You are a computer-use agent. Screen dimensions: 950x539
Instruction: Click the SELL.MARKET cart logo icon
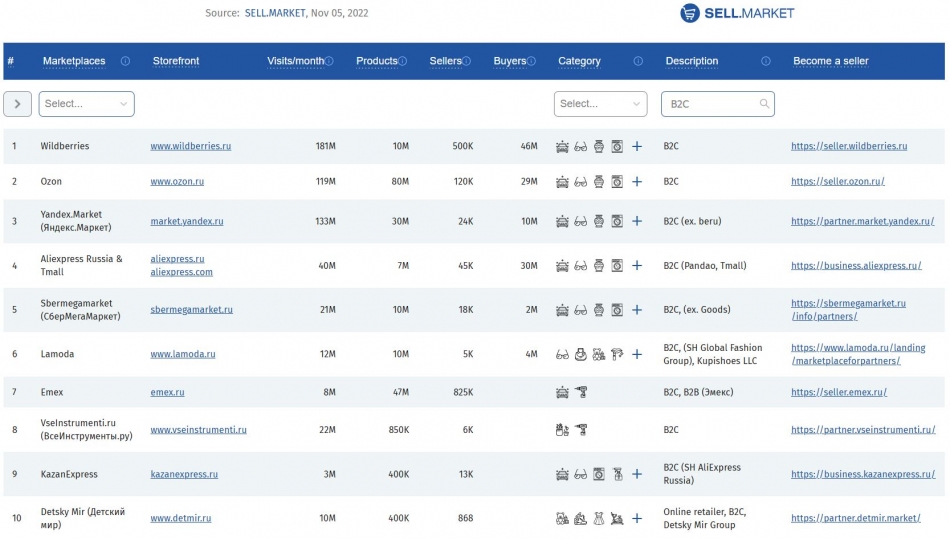tap(690, 13)
